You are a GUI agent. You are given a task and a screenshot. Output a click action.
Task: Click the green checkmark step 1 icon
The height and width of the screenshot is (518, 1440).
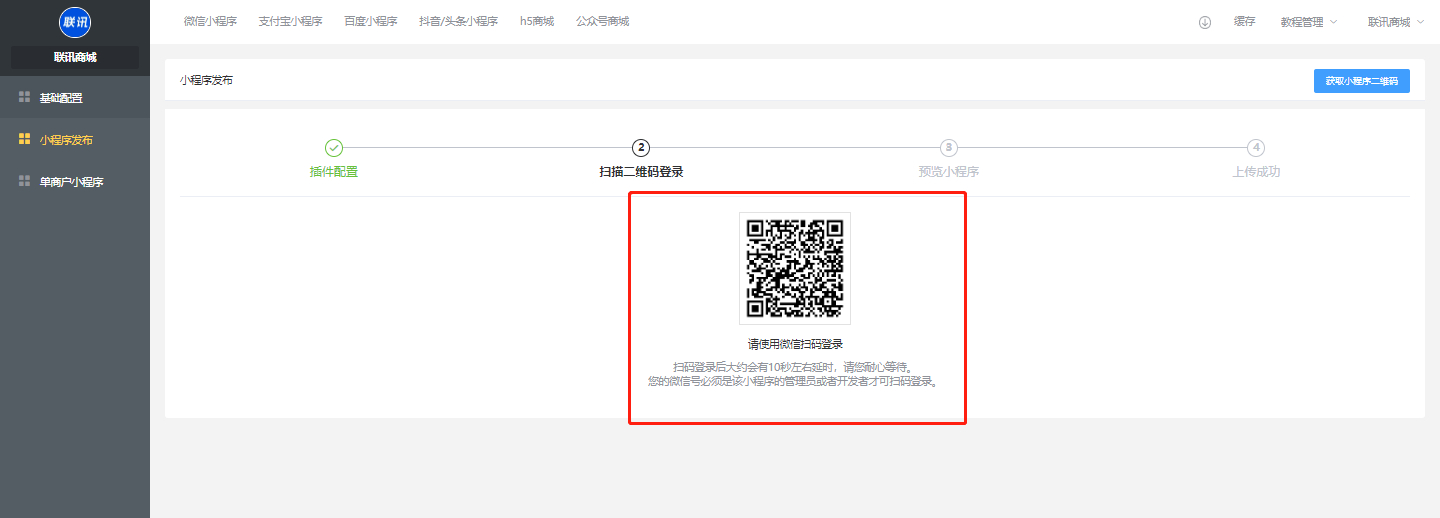[x=334, y=148]
